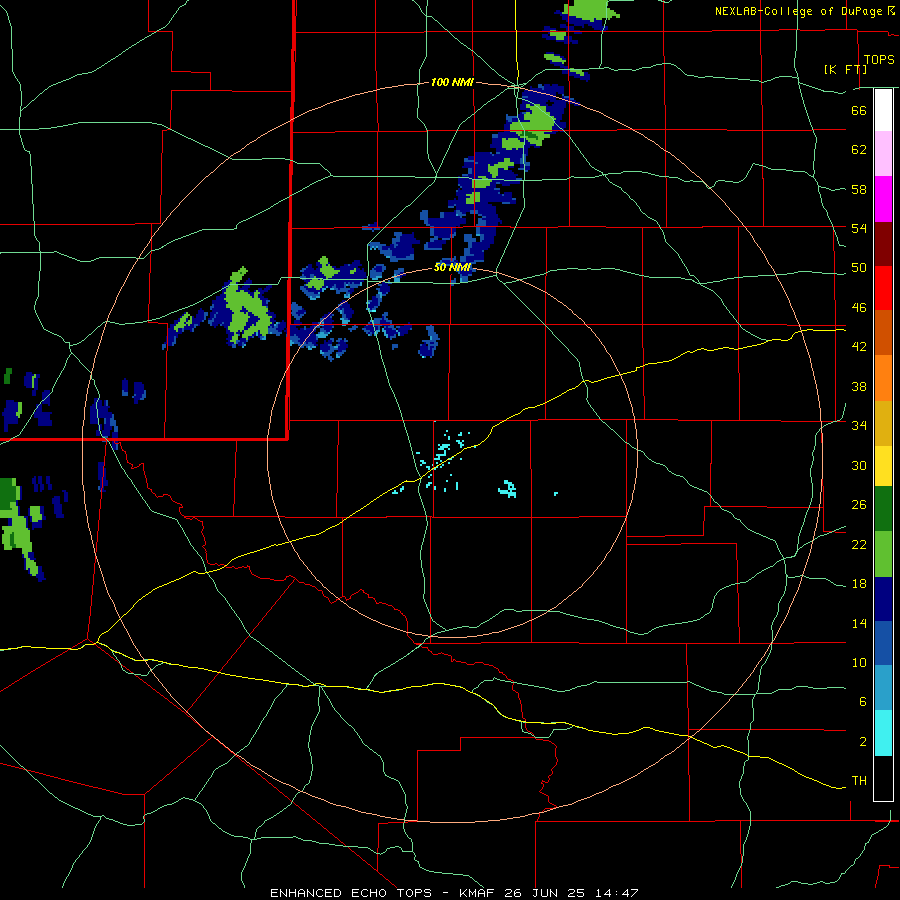The width and height of the screenshot is (900, 900).
Task: Select the 58 scale value
Action: point(859,189)
